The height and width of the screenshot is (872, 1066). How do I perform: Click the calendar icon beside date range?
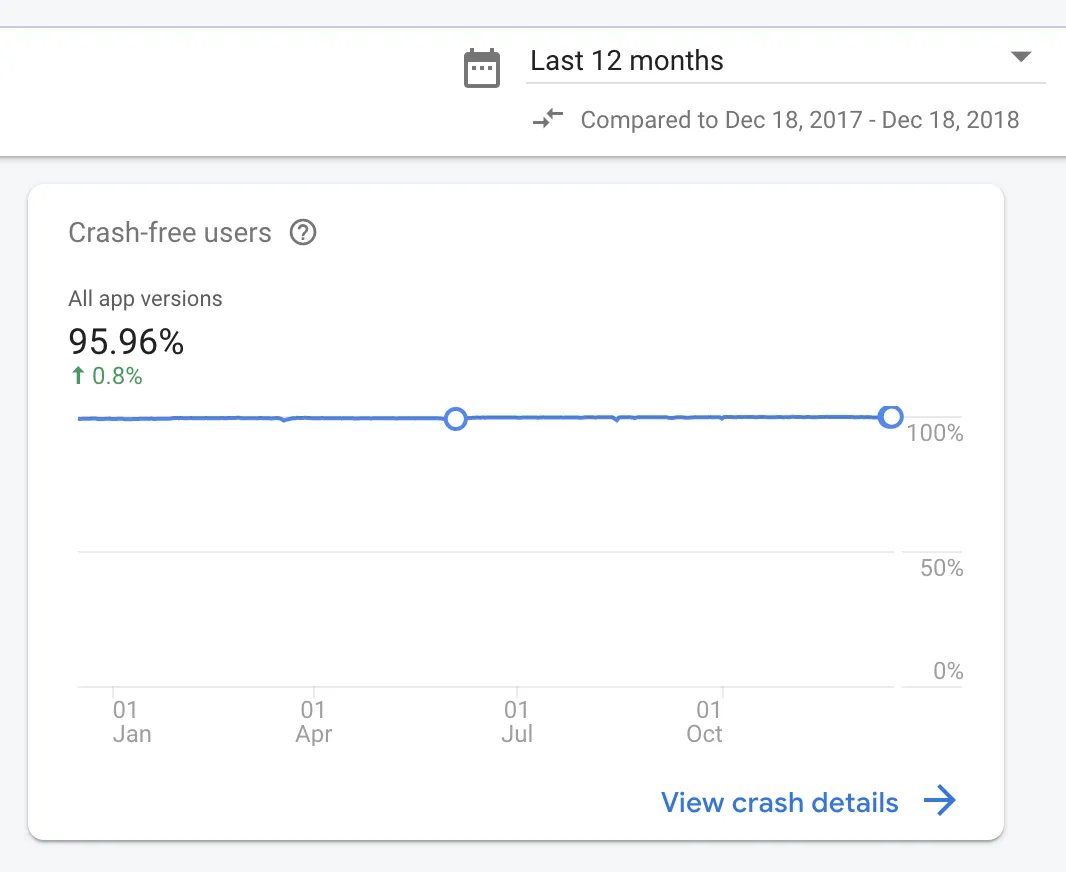click(482, 68)
